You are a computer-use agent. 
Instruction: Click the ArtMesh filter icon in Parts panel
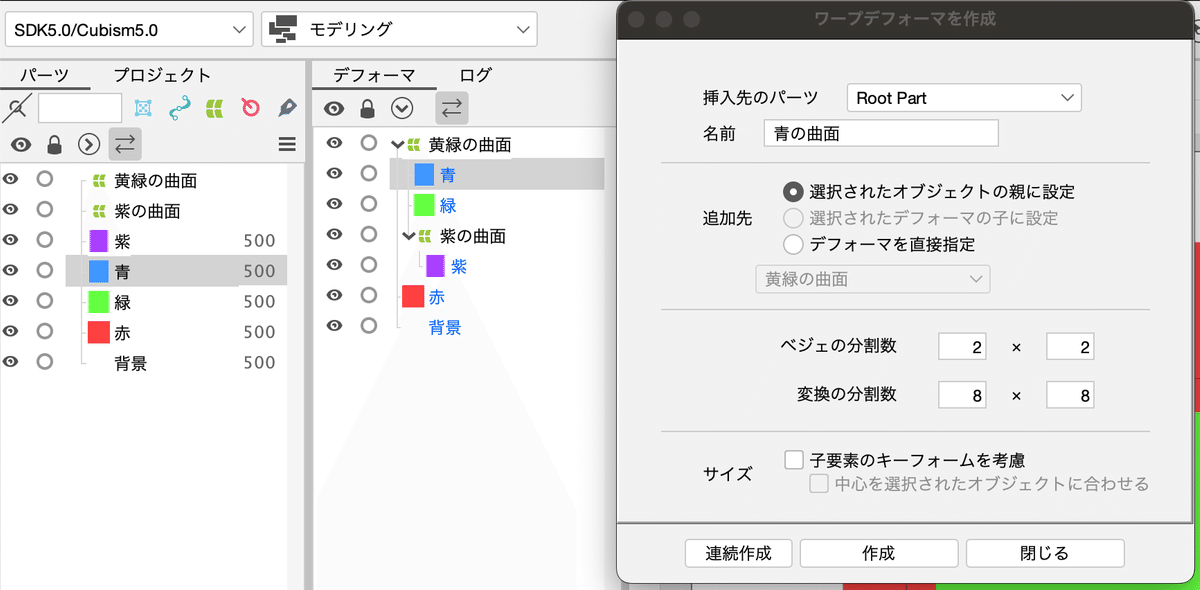tap(143, 108)
